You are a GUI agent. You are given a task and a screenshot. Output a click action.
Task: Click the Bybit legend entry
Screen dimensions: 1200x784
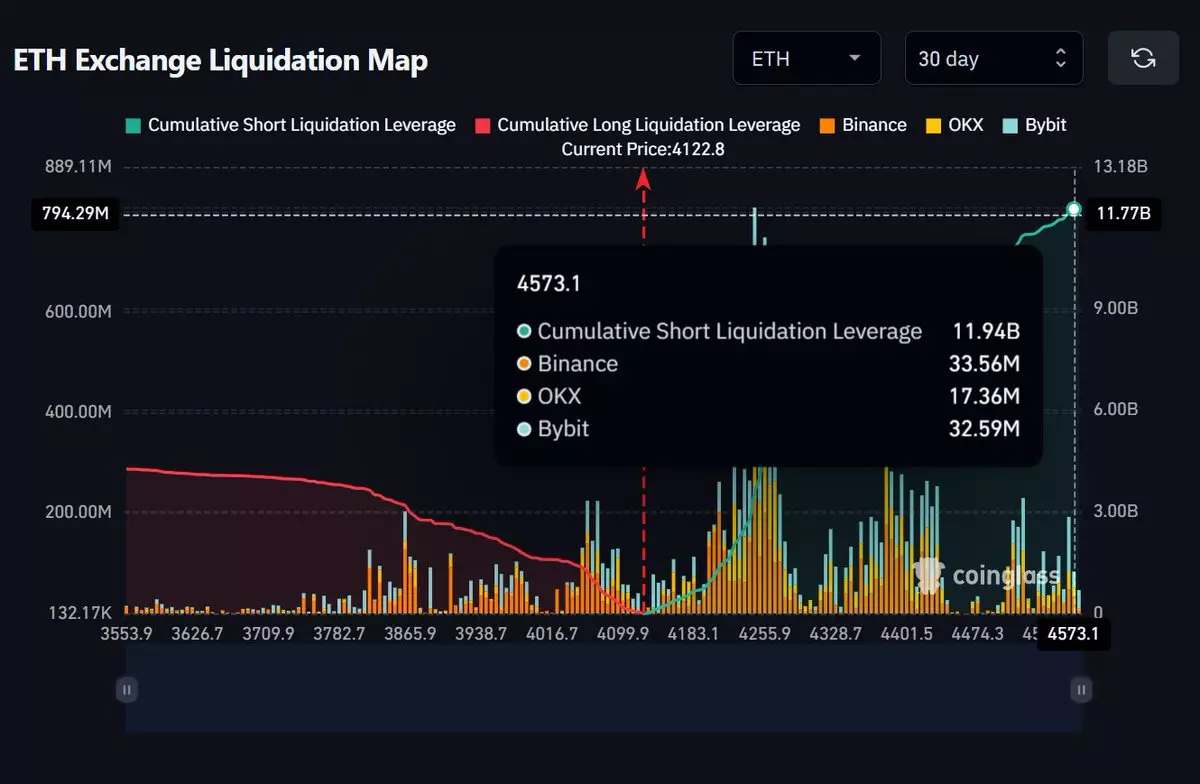(x=1034, y=125)
